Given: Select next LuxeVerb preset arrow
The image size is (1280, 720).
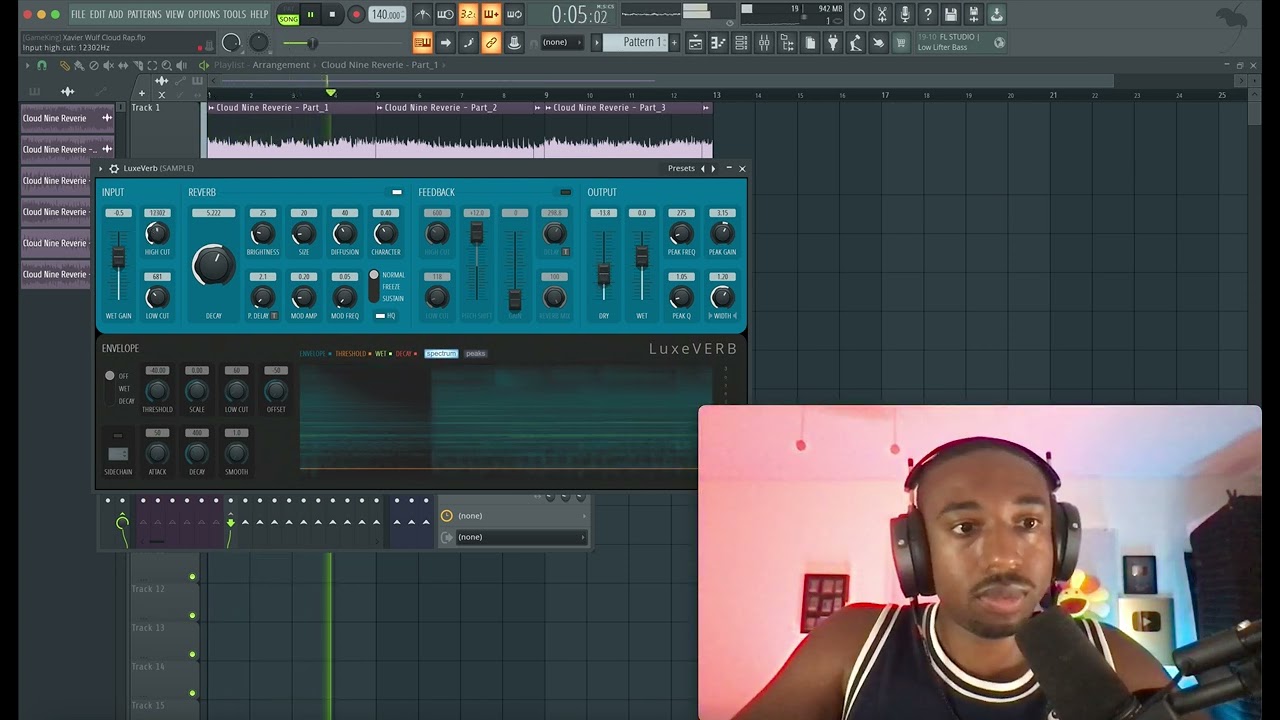Looking at the screenshot, I should click(712, 168).
